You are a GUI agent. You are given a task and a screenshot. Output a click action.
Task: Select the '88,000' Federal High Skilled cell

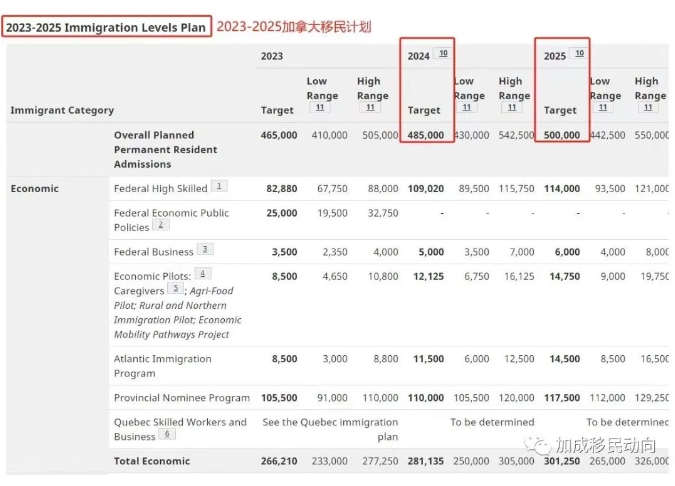tap(383, 189)
